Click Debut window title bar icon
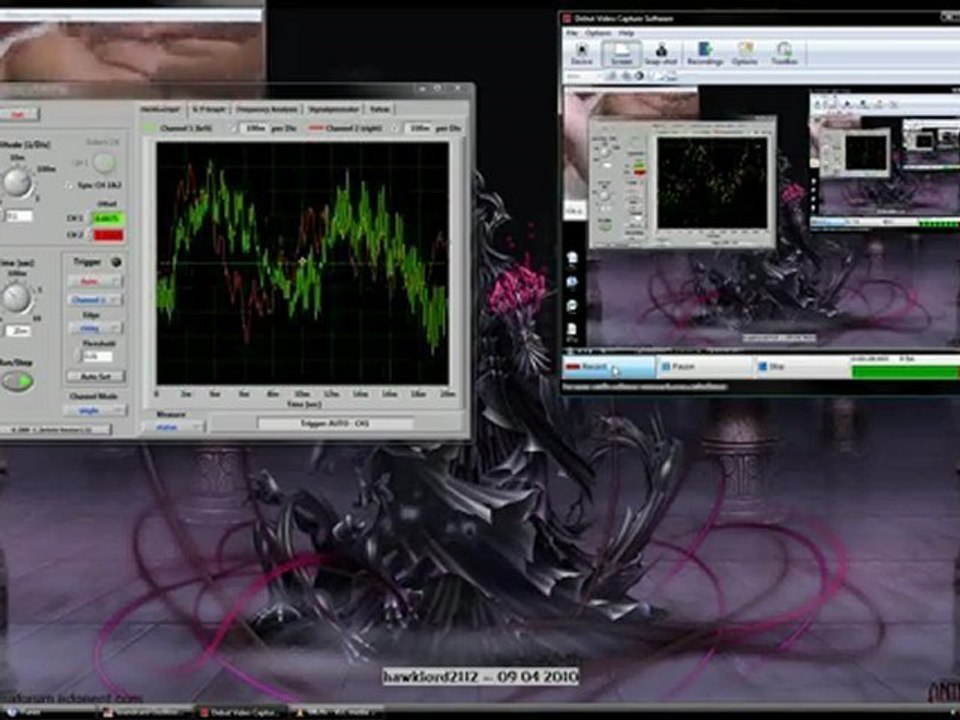Image resolution: width=960 pixels, height=720 pixels. 568,18
